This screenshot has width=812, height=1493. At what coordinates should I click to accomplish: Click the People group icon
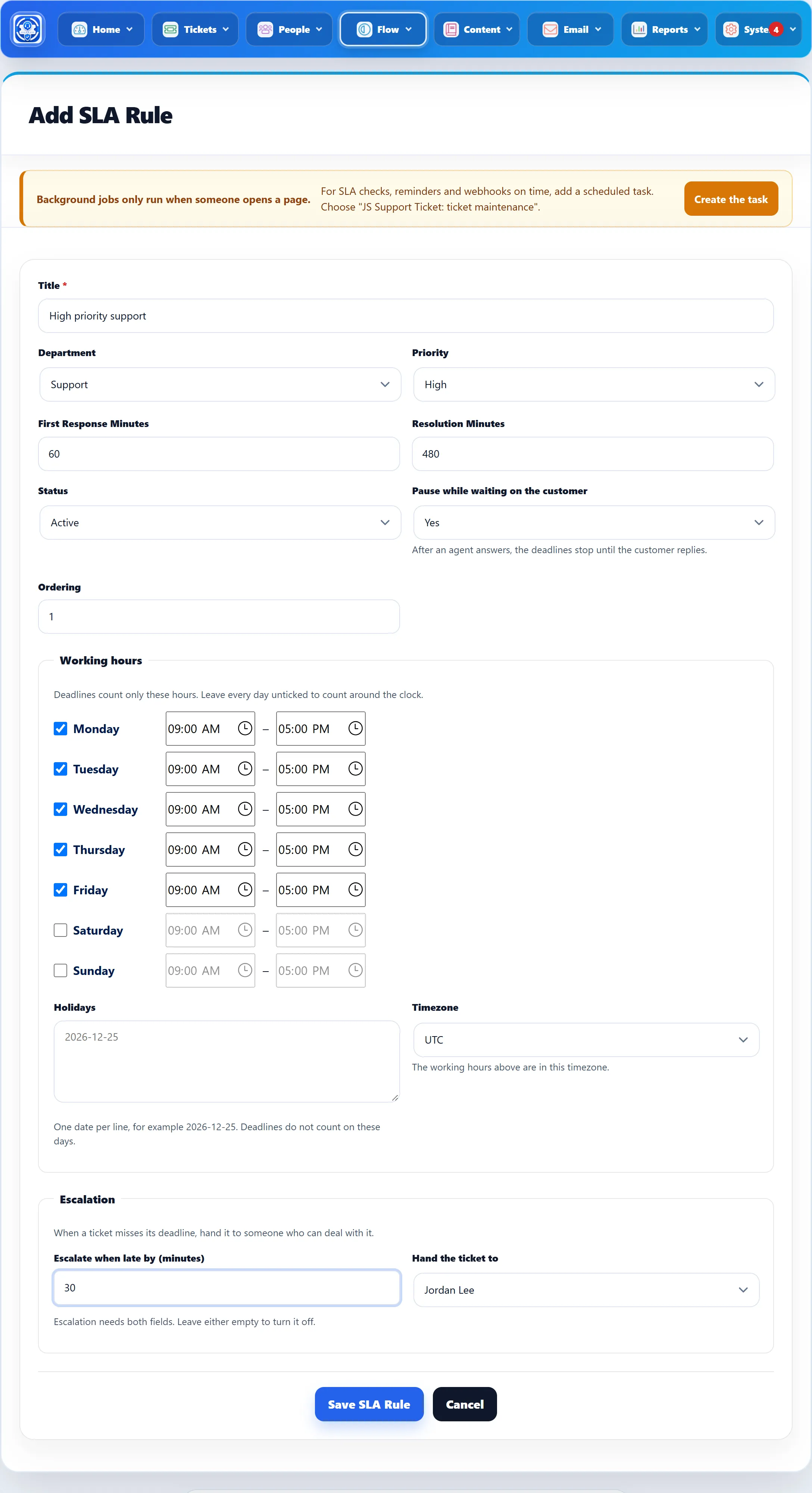click(265, 29)
